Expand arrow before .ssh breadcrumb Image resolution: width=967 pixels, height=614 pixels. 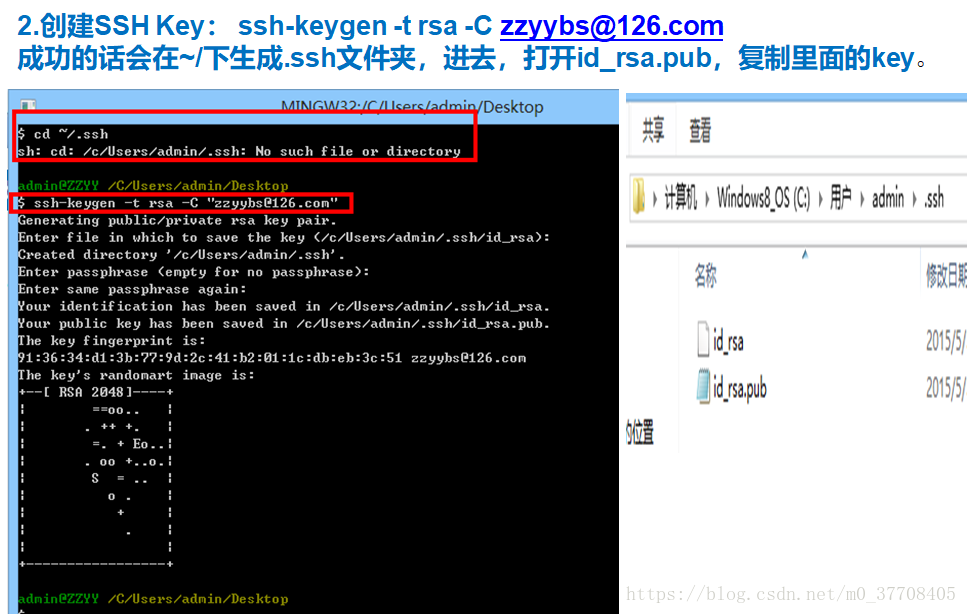point(915,199)
